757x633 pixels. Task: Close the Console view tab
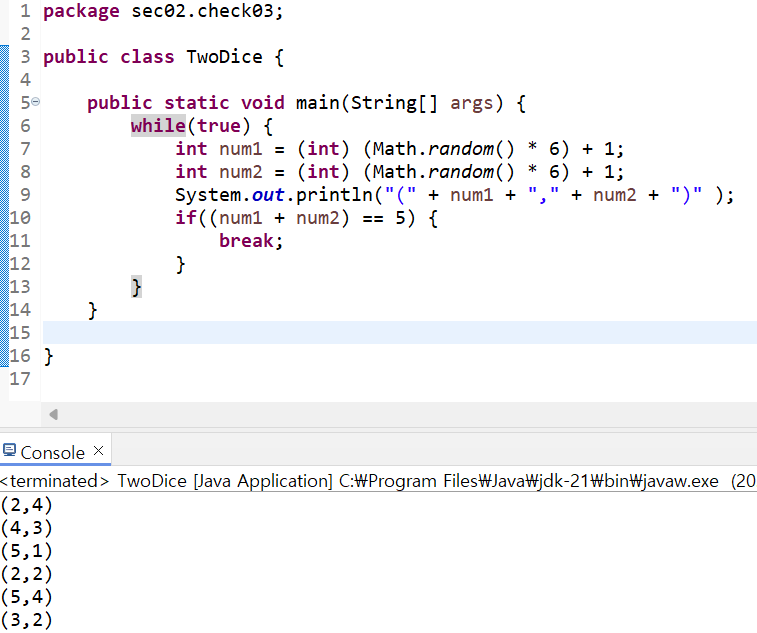(98, 451)
